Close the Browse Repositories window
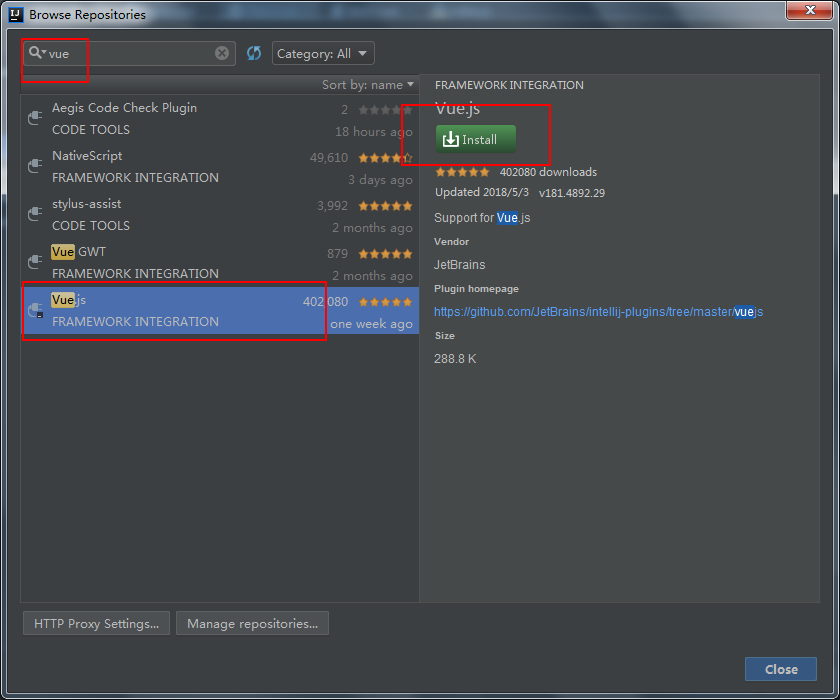840x700 pixels. [809, 10]
